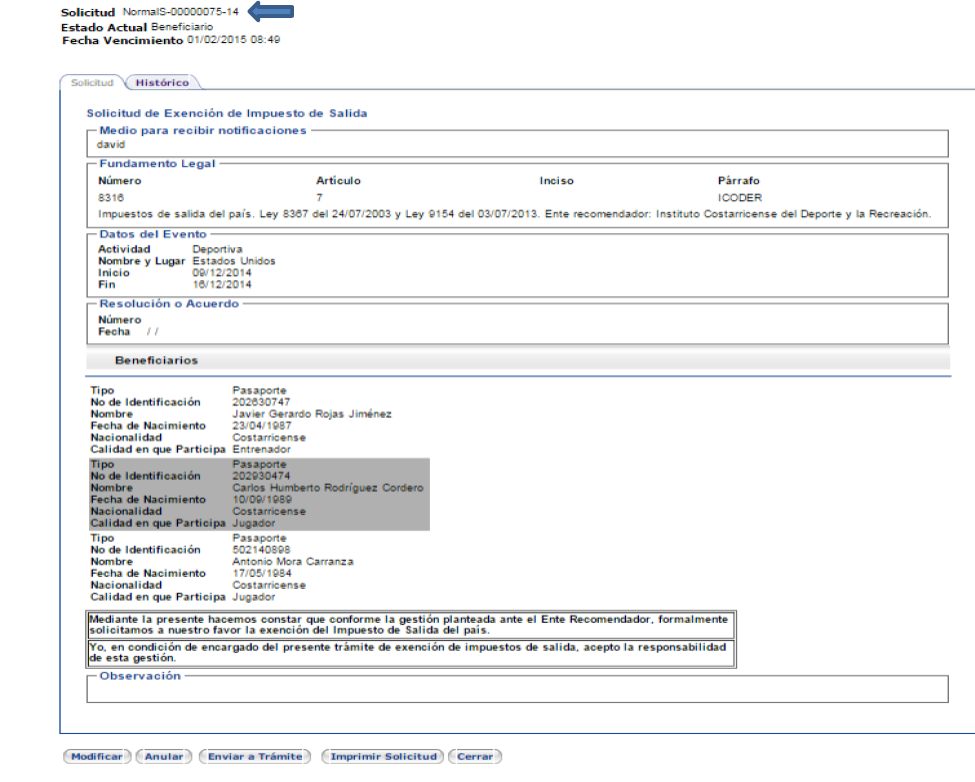Click the Beneficiarios section header
Screen dimensions: 975x782
coord(156,360)
